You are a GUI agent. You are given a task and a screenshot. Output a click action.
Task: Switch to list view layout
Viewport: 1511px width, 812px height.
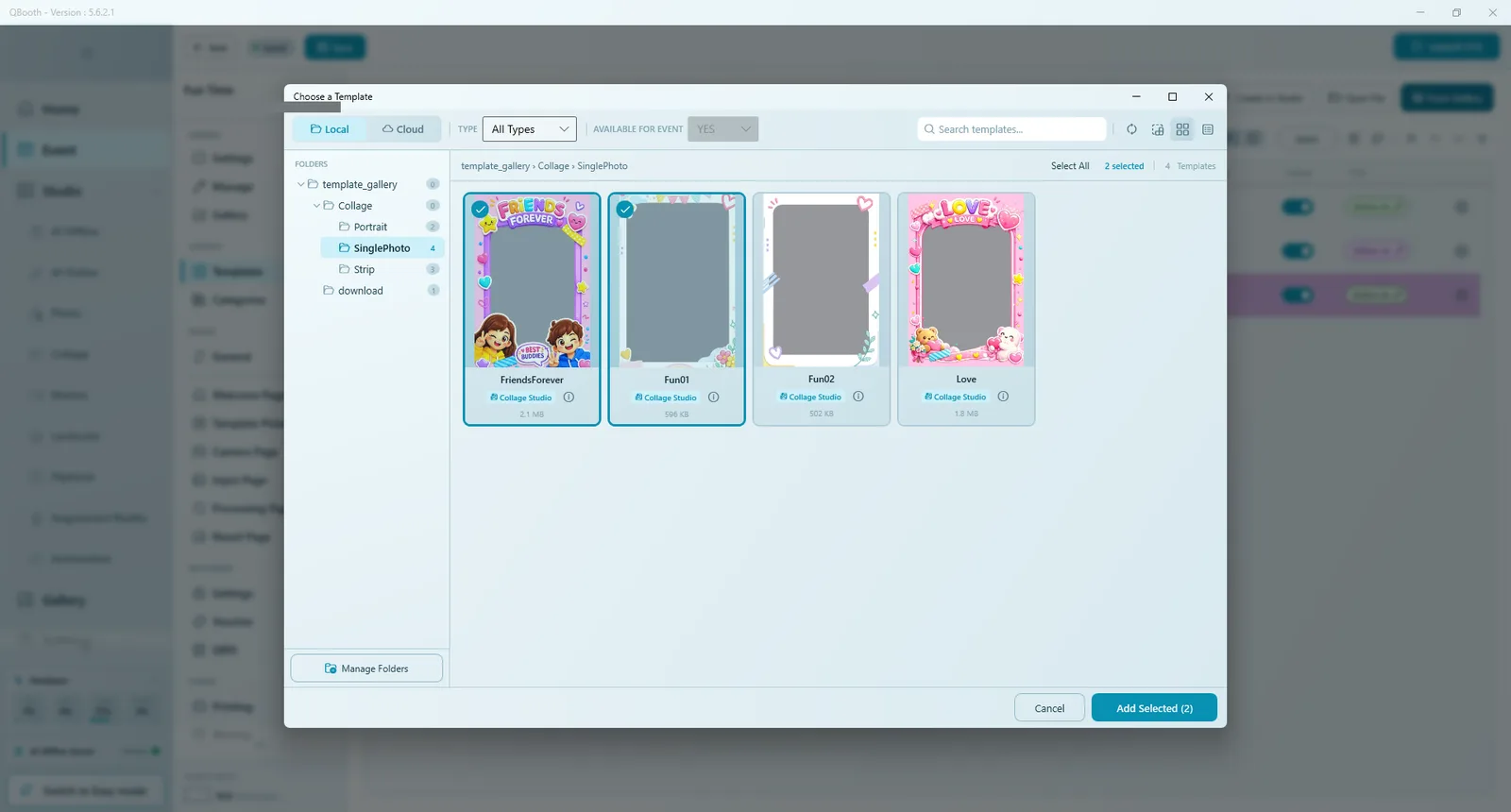coord(1208,129)
